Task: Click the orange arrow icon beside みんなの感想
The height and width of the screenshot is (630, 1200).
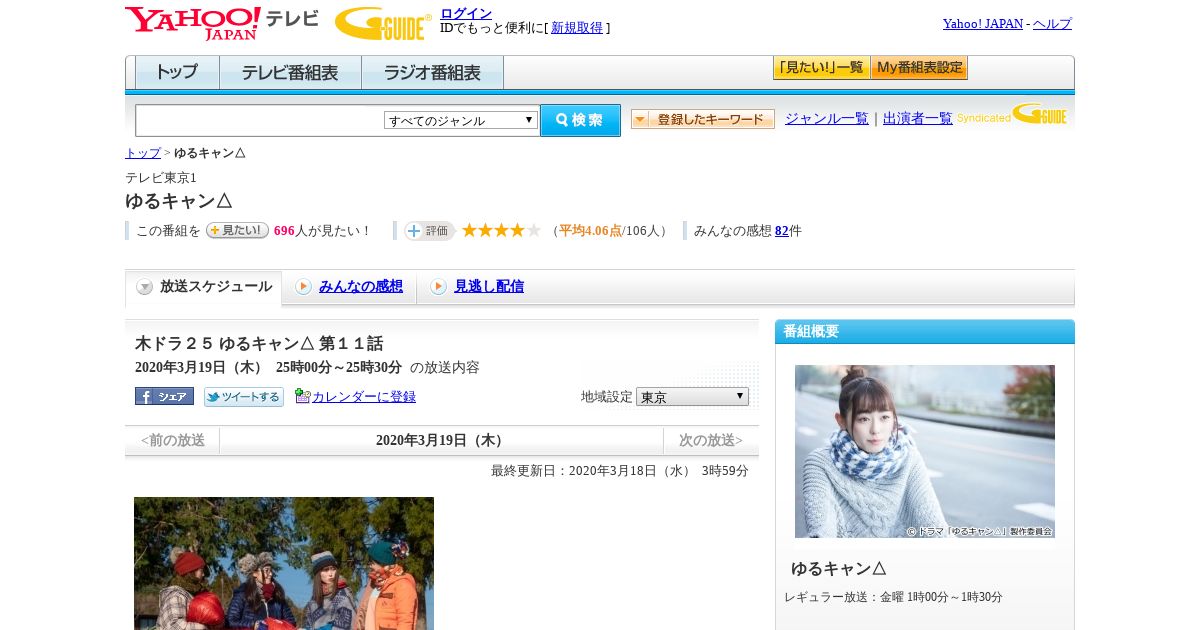Action: (x=303, y=287)
